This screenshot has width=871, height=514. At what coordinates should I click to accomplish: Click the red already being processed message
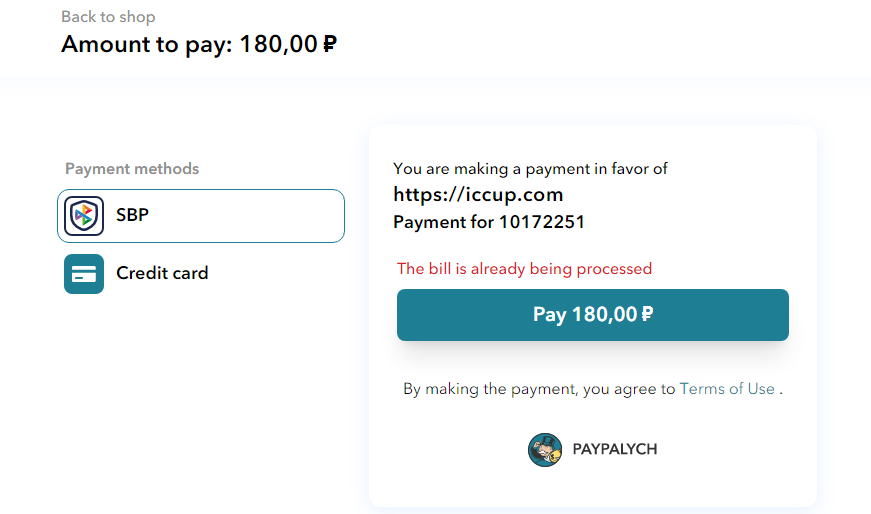click(x=524, y=269)
